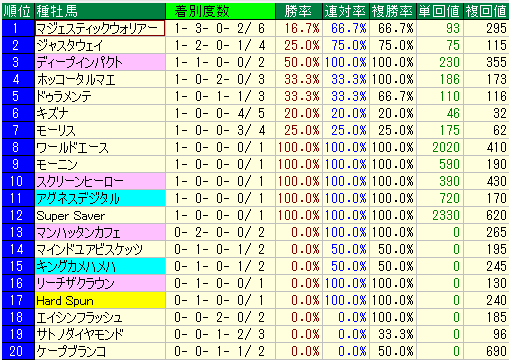Click 複回値 value 96

pos(486,334)
